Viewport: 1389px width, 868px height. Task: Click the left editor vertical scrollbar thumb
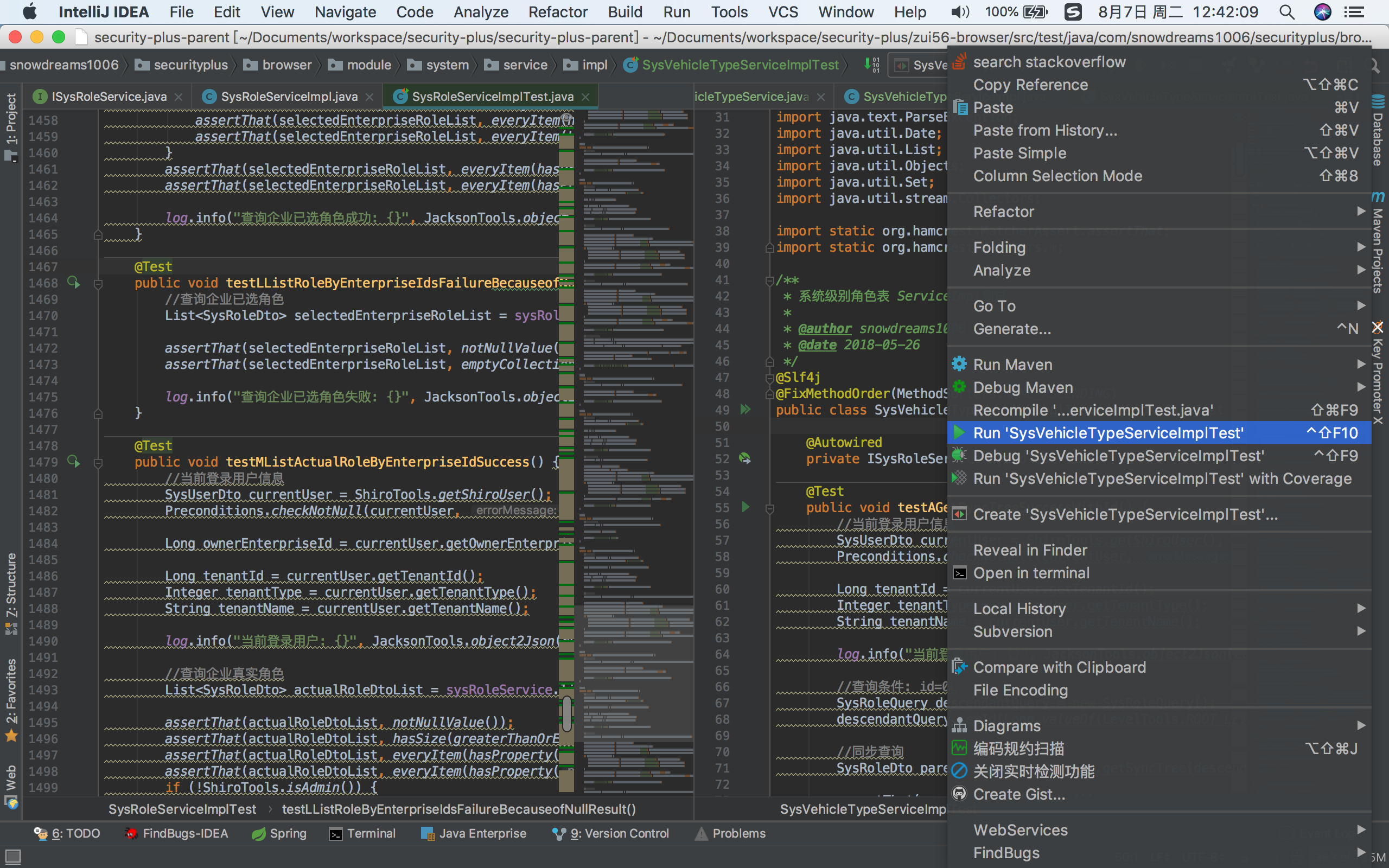click(566, 713)
